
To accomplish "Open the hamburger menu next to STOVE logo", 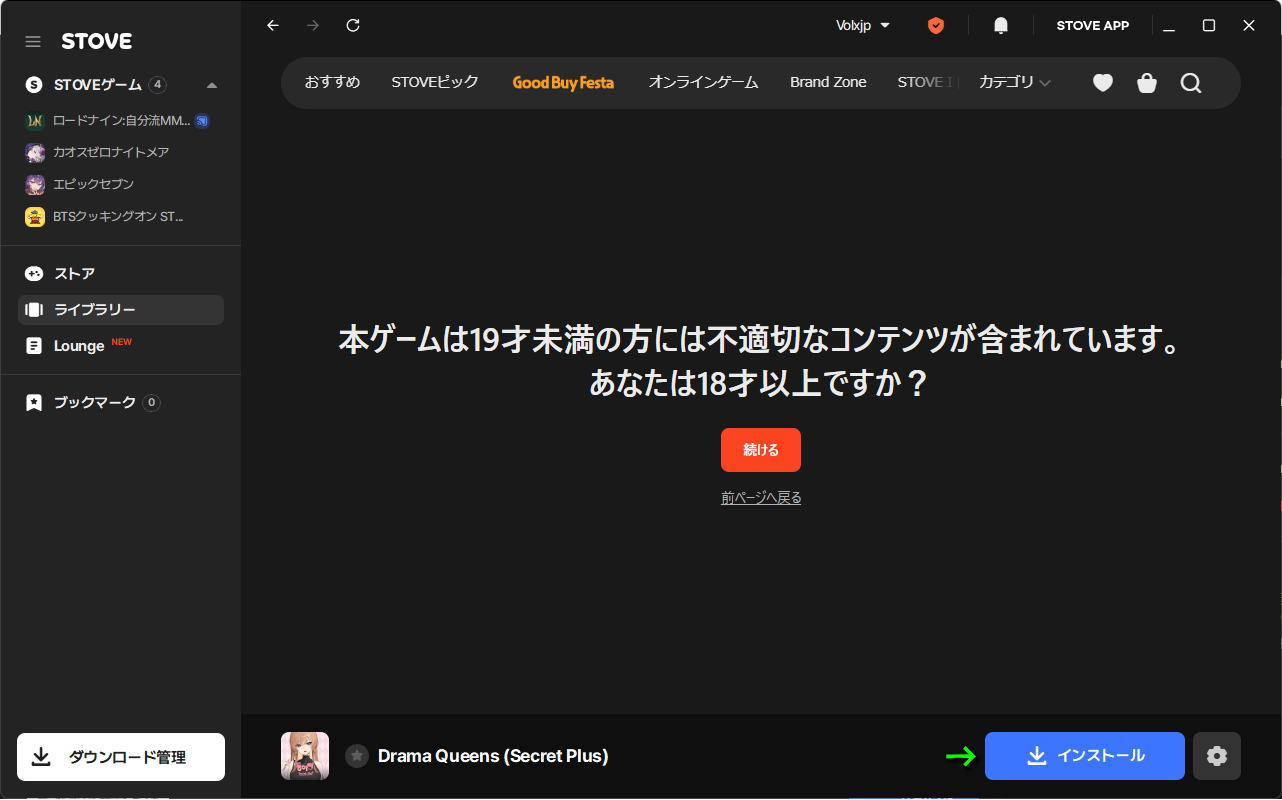I will point(33,42).
